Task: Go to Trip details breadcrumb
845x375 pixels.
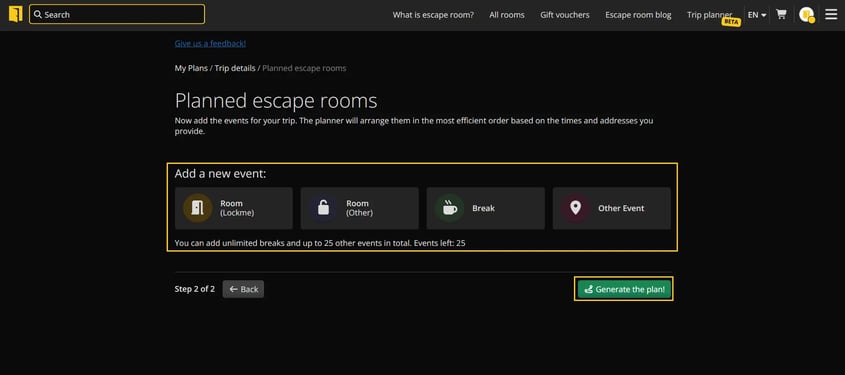Action: (x=235, y=68)
